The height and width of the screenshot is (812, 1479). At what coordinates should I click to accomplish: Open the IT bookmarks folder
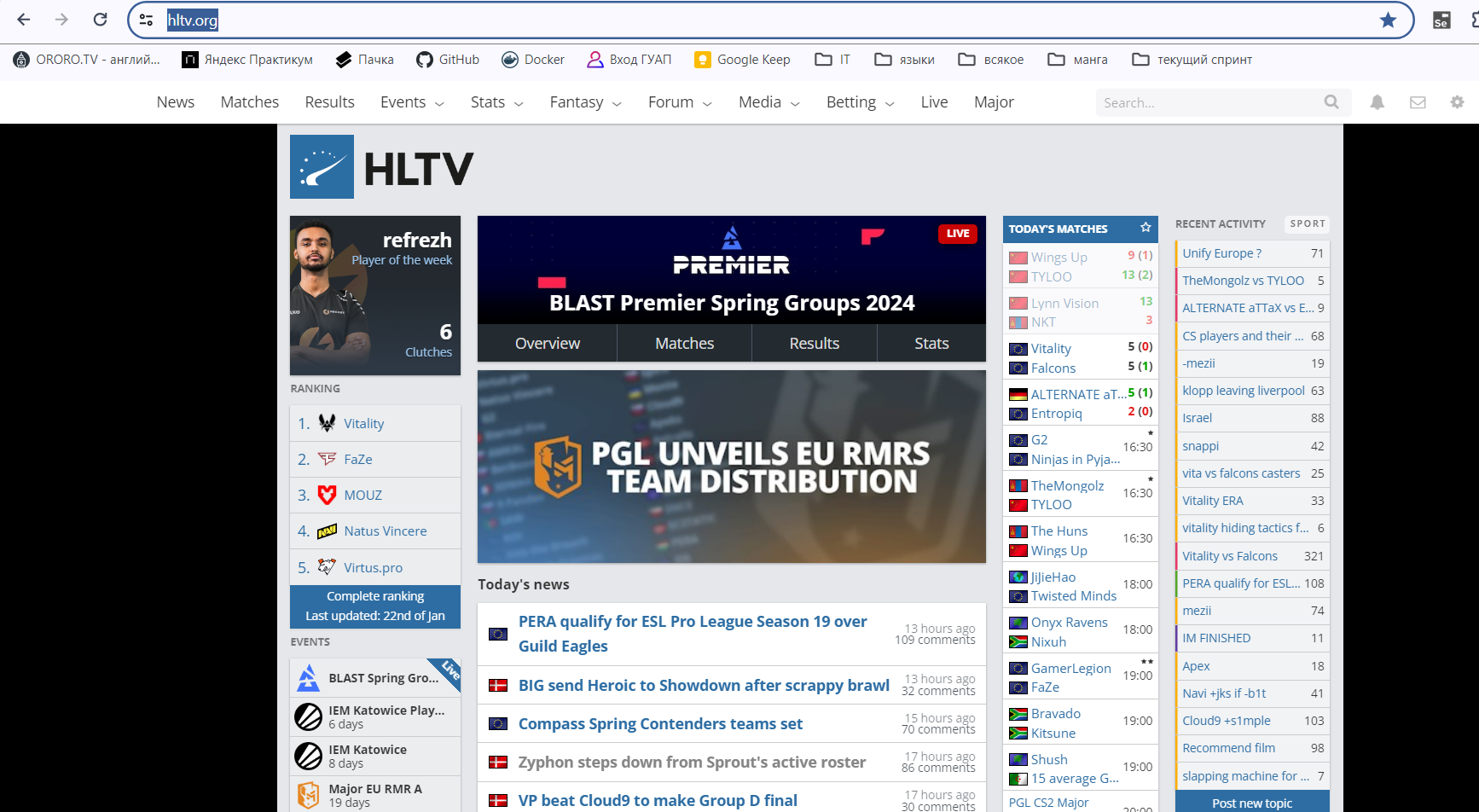832,60
